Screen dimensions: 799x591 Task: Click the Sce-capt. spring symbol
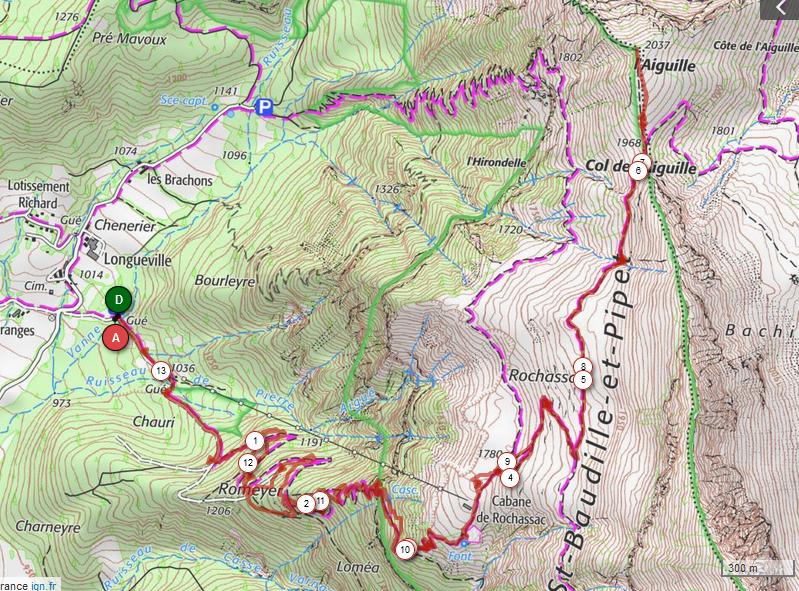click(x=215, y=107)
